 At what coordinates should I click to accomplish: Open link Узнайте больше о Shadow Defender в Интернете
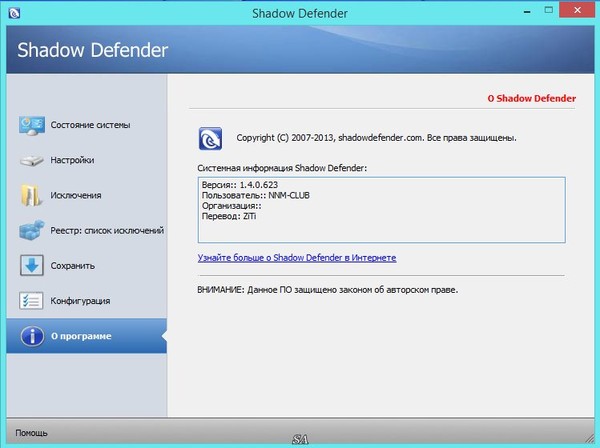point(297,258)
